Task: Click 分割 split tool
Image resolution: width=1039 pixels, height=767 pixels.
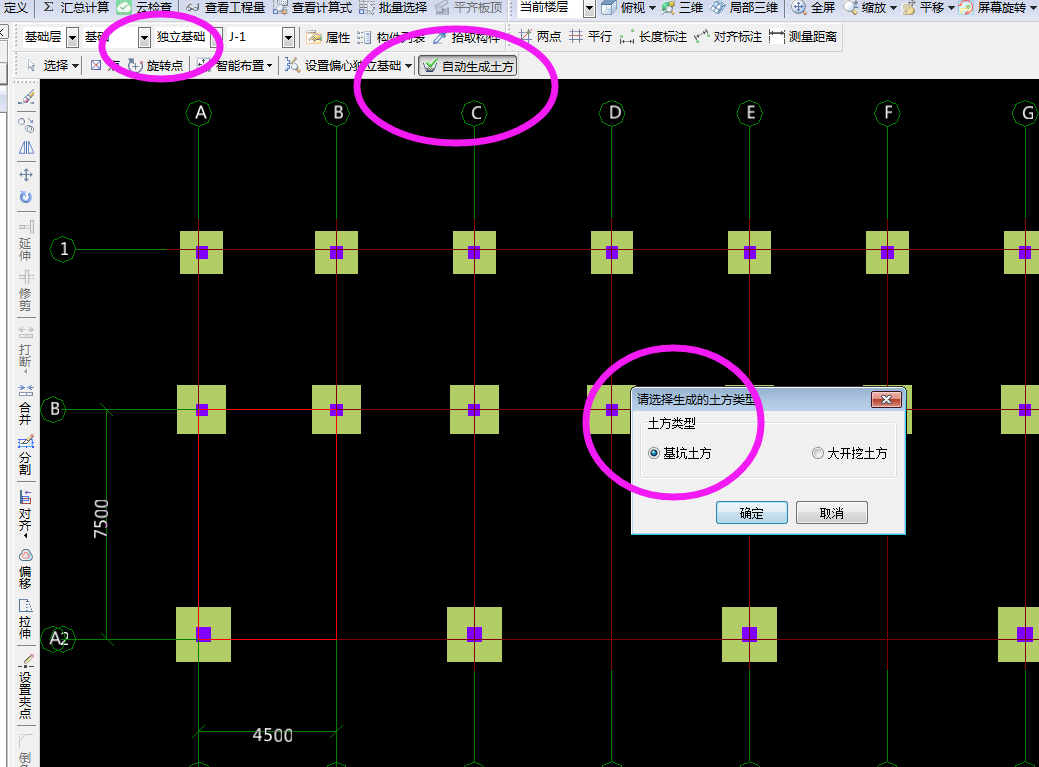Action: click(x=25, y=456)
